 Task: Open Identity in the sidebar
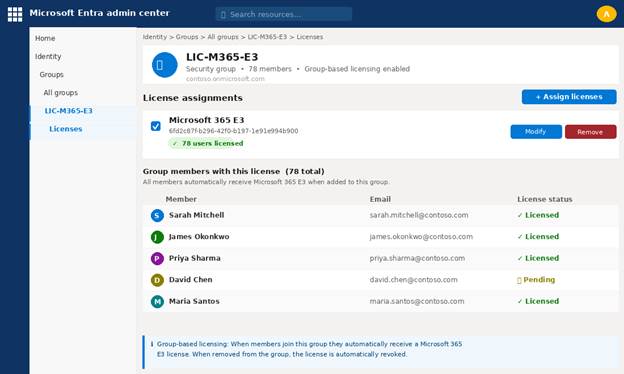[48, 56]
